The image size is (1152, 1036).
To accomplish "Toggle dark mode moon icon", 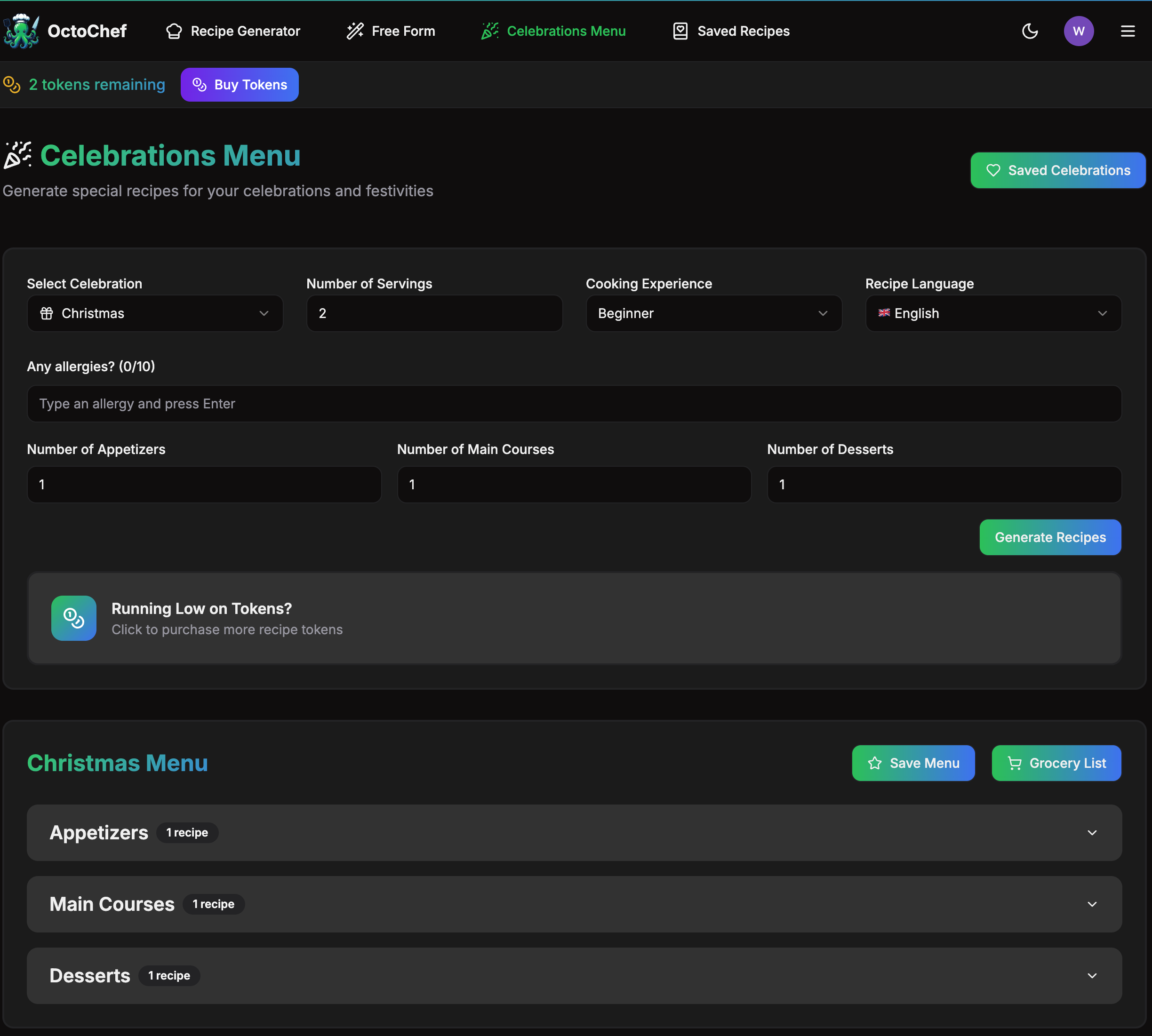I will pos(1030,31).
